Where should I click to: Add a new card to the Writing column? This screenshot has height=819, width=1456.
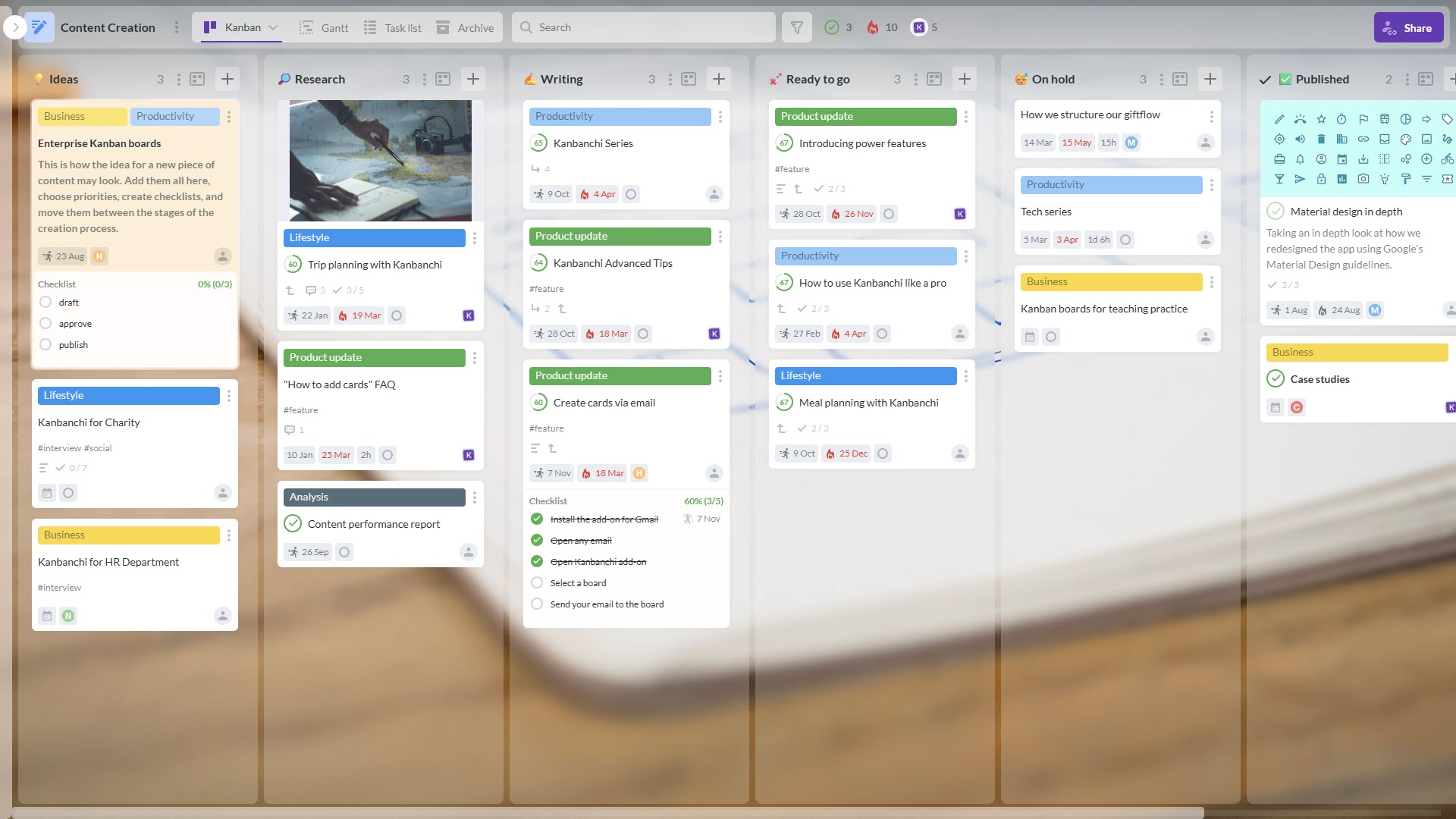(718, 79)
